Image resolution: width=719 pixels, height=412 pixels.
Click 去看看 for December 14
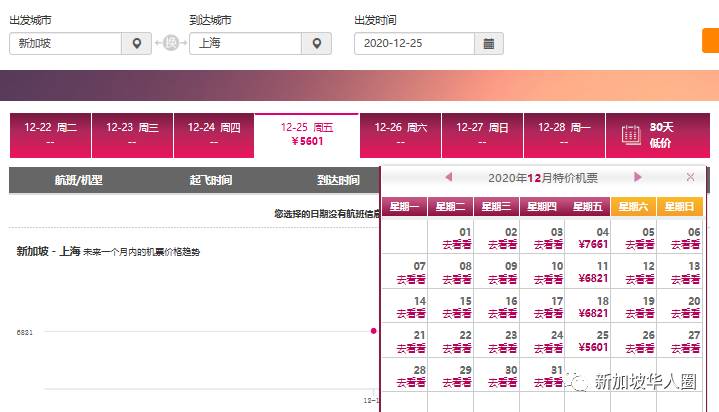coord(411,314)
